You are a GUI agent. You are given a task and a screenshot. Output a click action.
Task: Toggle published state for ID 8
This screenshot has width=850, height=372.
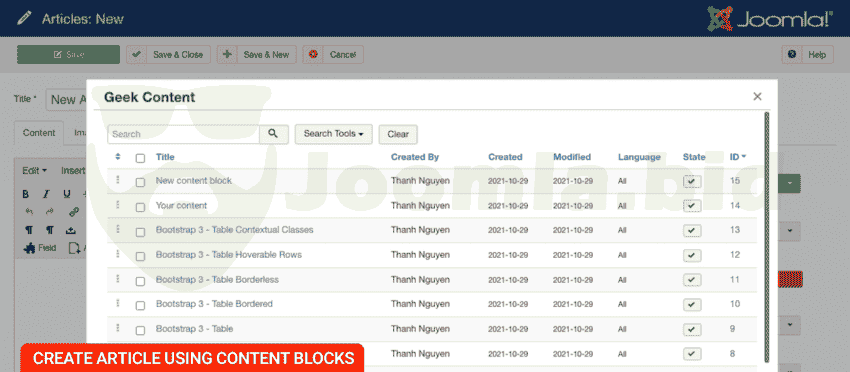(x=692, y=354)
